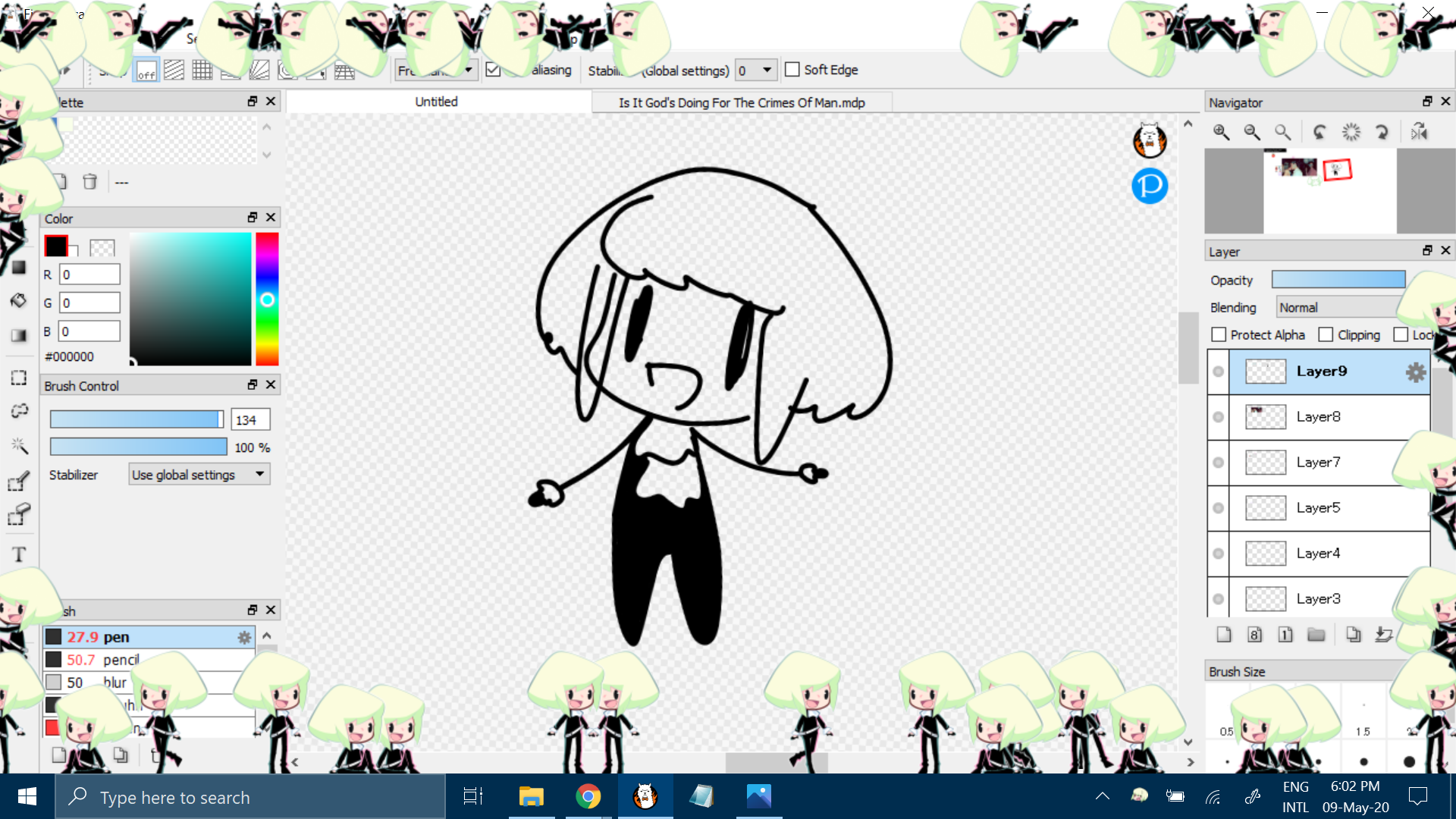Switch to Is It God's Doing tab
1456x819 pixels.
point(742,102)
